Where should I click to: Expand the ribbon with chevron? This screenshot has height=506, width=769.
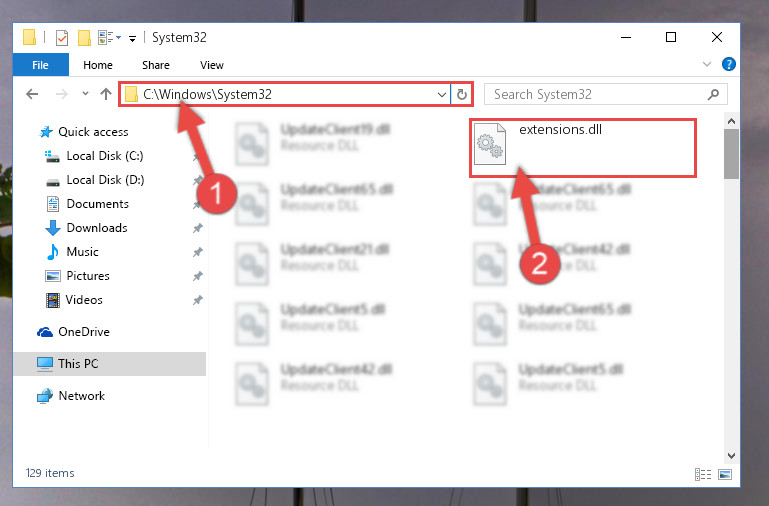click(707, 64)
